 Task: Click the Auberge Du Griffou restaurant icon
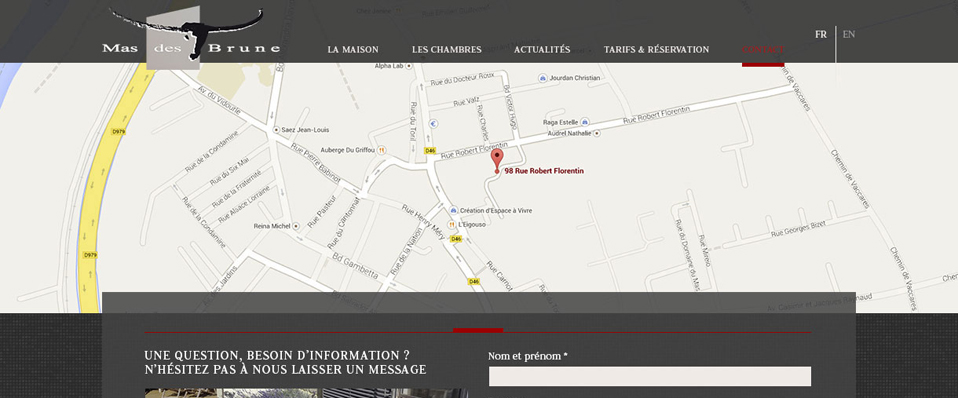click(x=381, y=150)
